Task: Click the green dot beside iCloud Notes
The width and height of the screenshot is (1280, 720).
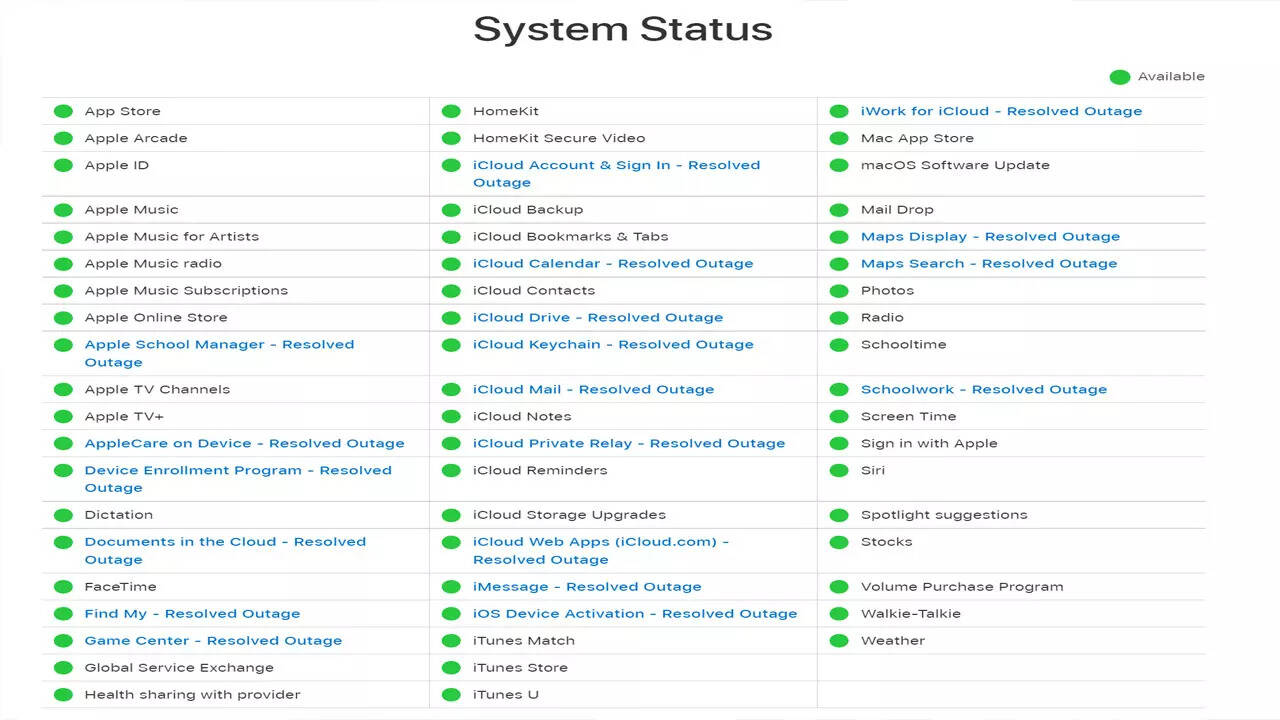Action: [x=451, y=417]
